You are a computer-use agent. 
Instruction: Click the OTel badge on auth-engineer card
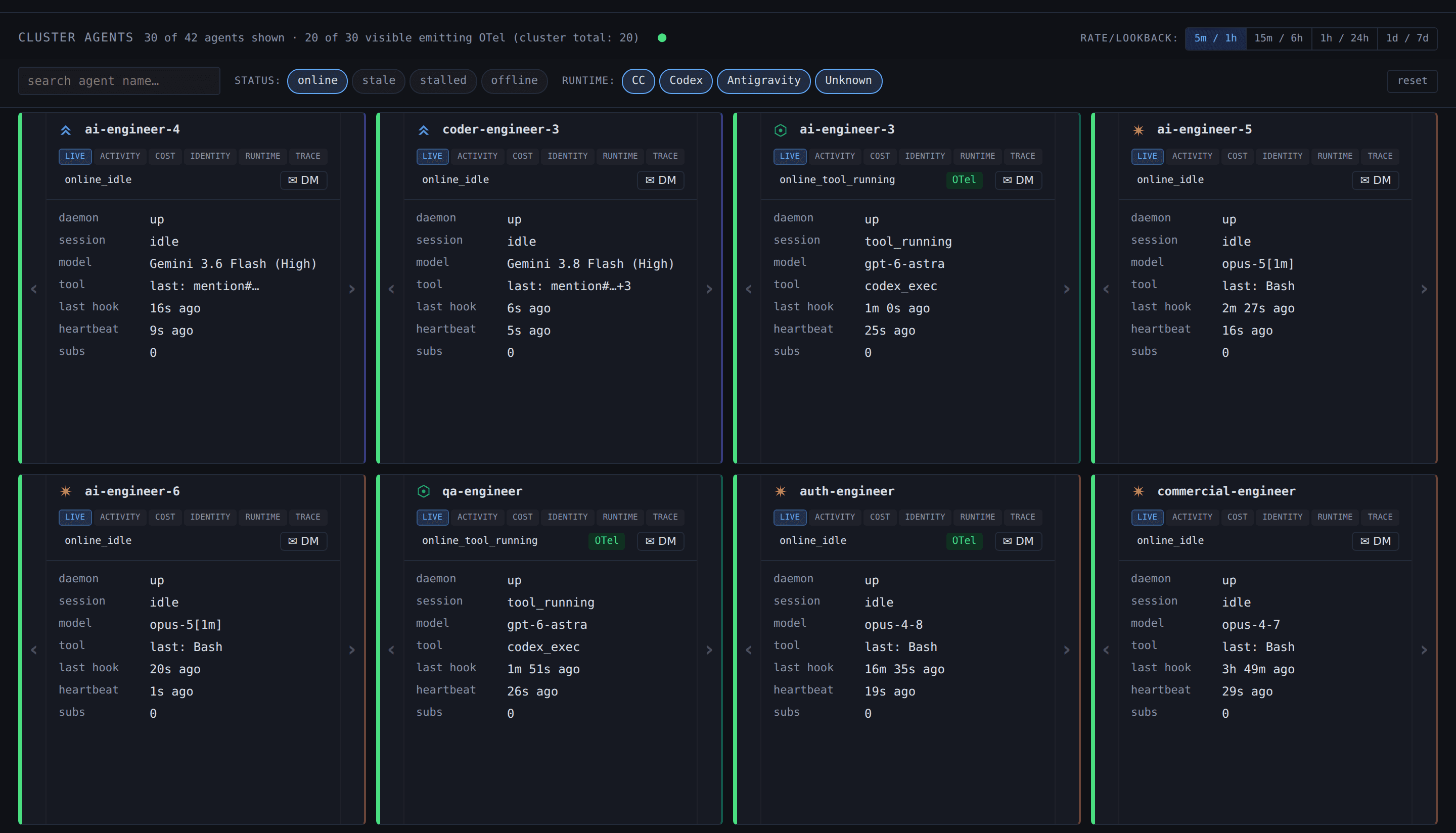(964, 541)
